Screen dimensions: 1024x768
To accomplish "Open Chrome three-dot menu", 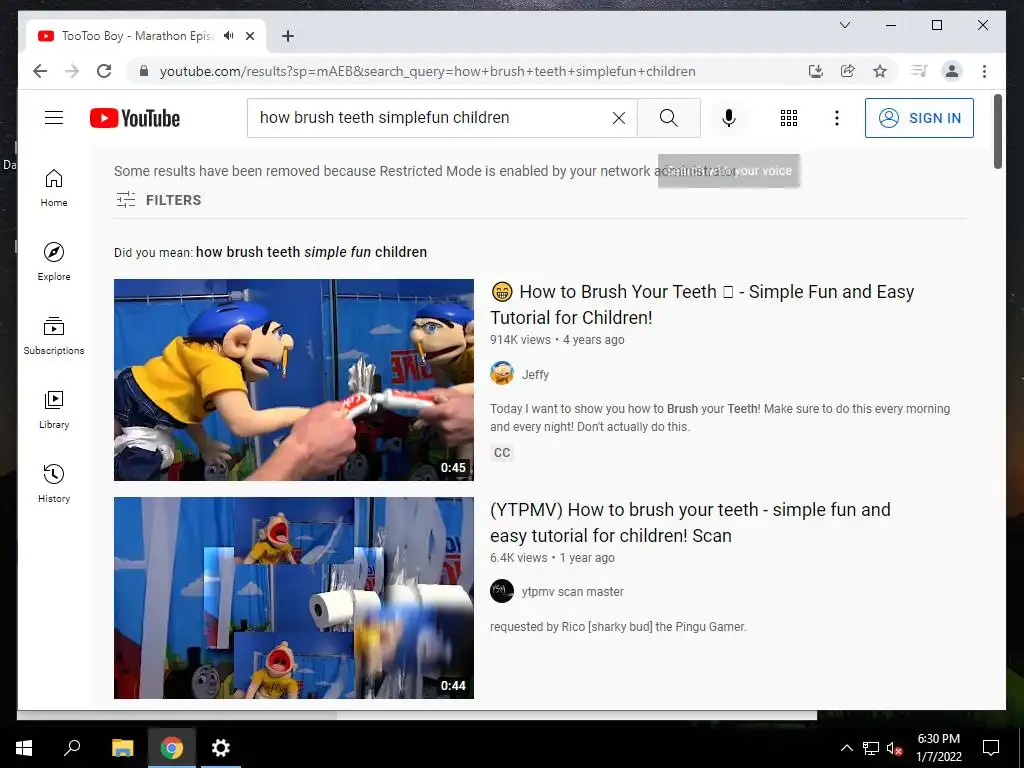I will pyautogui.click(x=984, y=71).
